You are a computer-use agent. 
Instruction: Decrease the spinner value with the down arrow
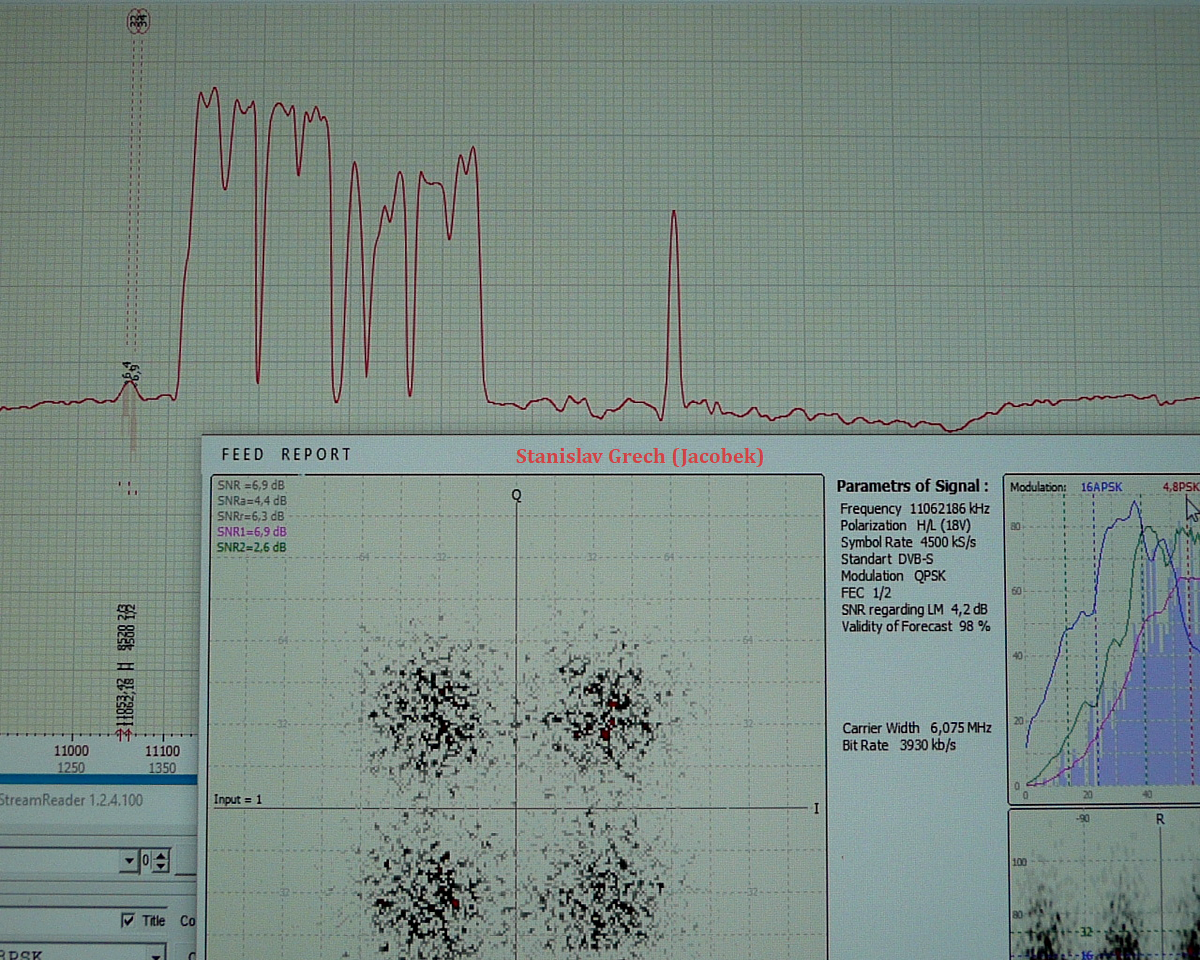pyautogui.click(x=161, y=866)
